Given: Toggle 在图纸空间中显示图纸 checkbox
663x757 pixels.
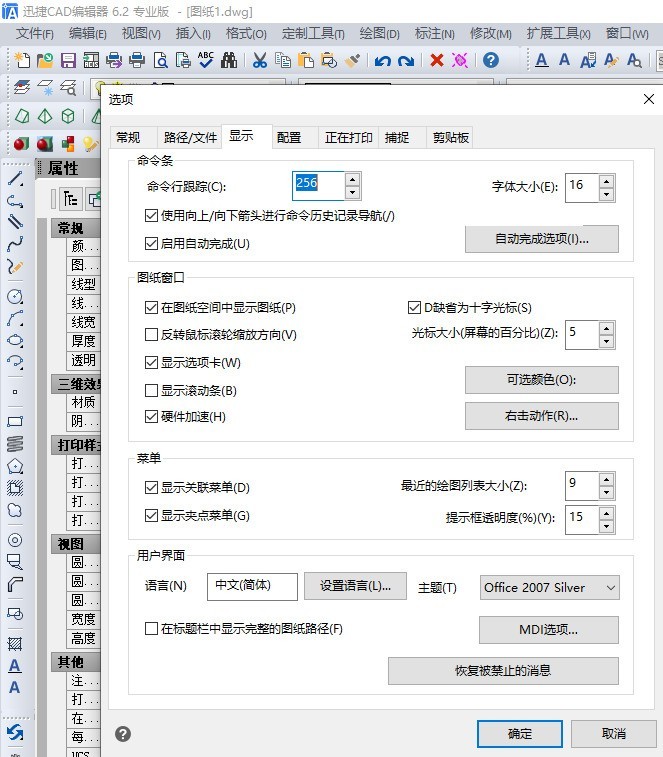Looking at the screenshot, I should tap(152, 307).
